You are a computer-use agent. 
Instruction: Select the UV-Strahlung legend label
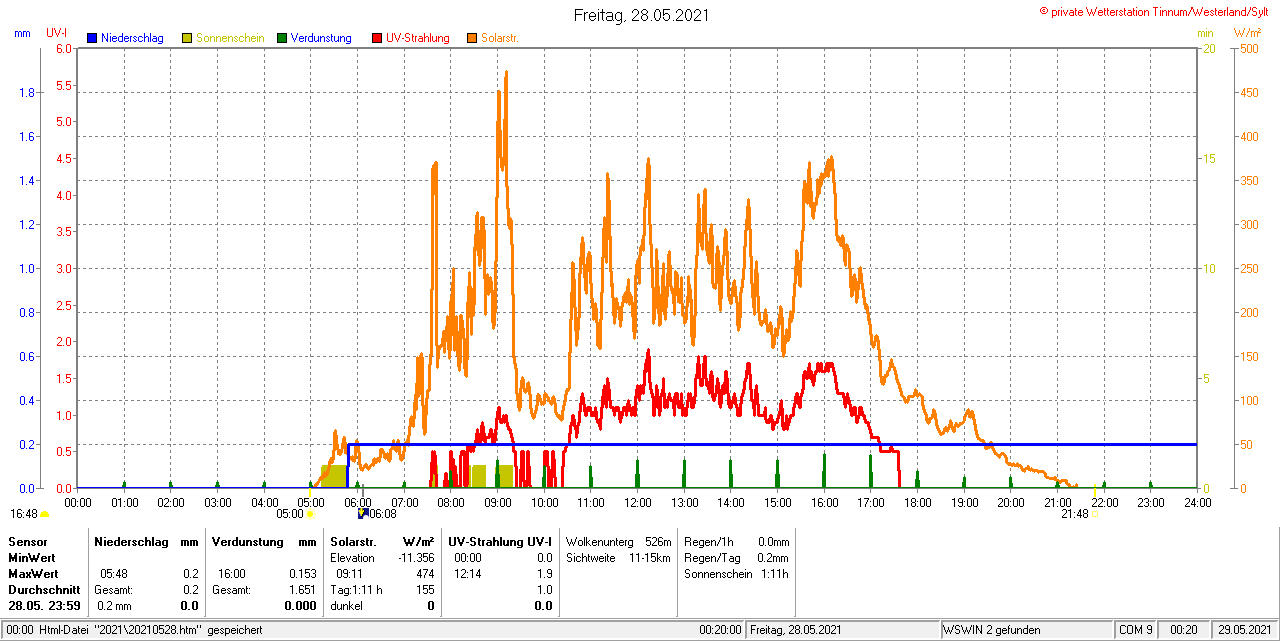[x=417, y=38]
